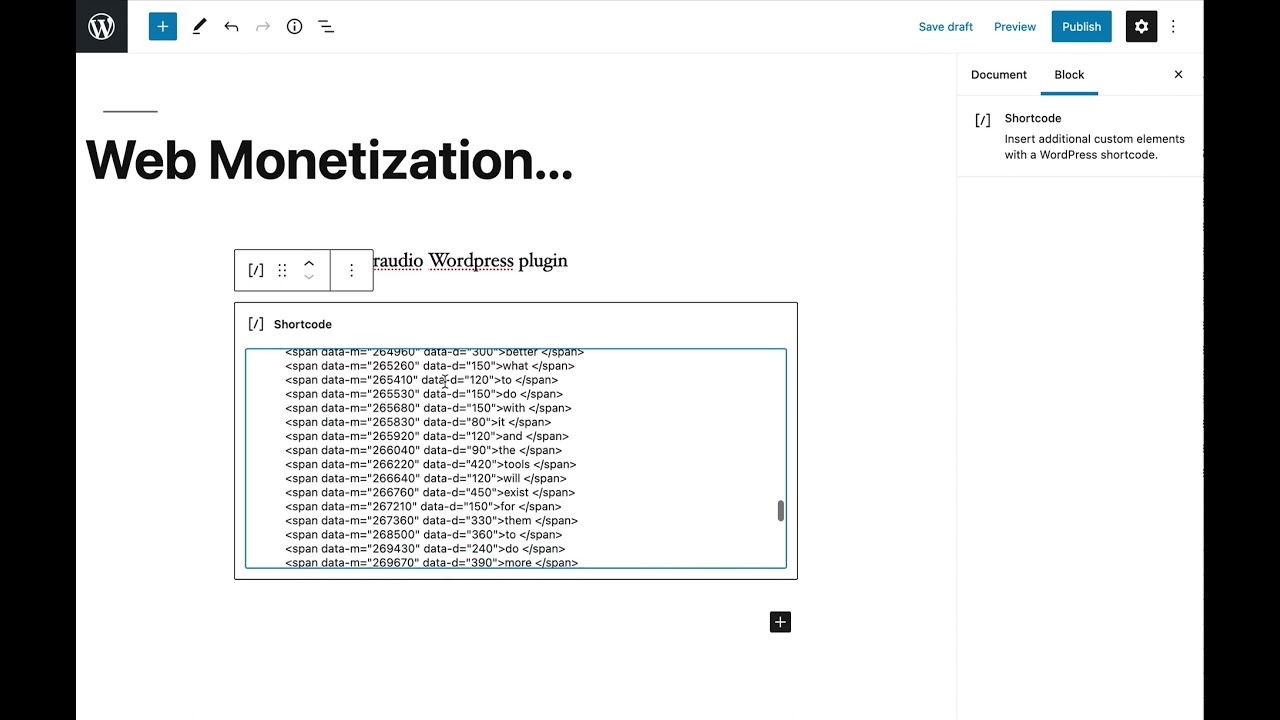Click the span line containing 'with'

tap(428, 408)
